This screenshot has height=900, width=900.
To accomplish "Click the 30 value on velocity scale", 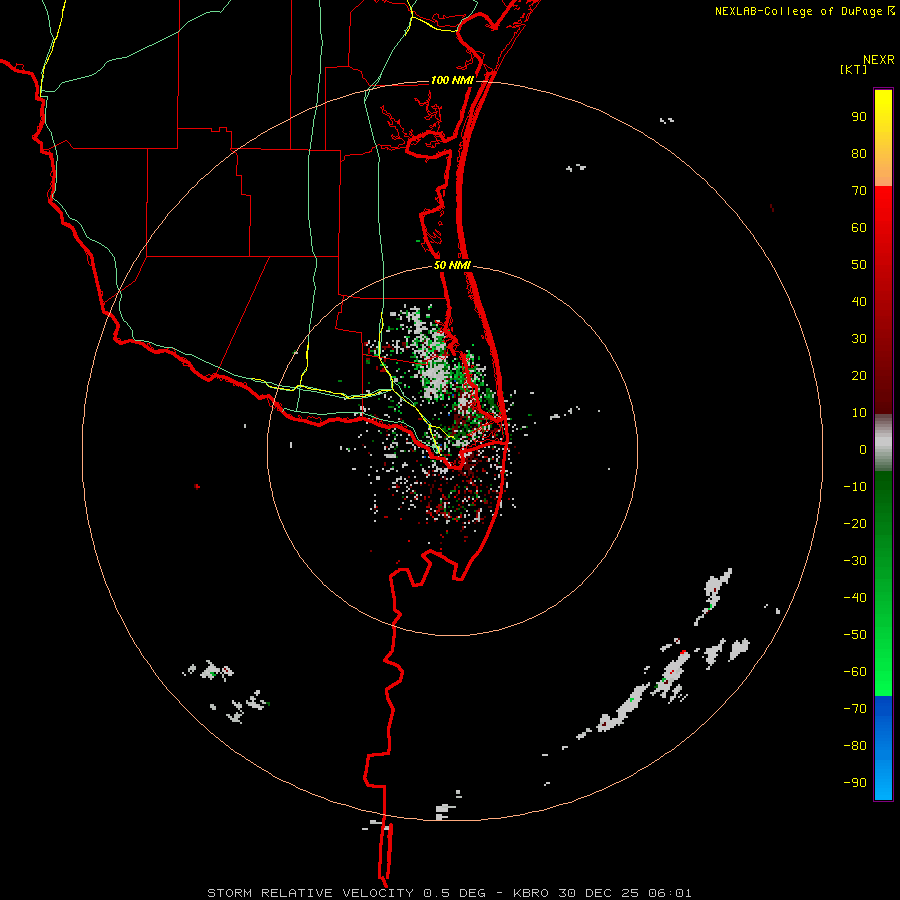I will pyautogui.click(x=859, y=339).
